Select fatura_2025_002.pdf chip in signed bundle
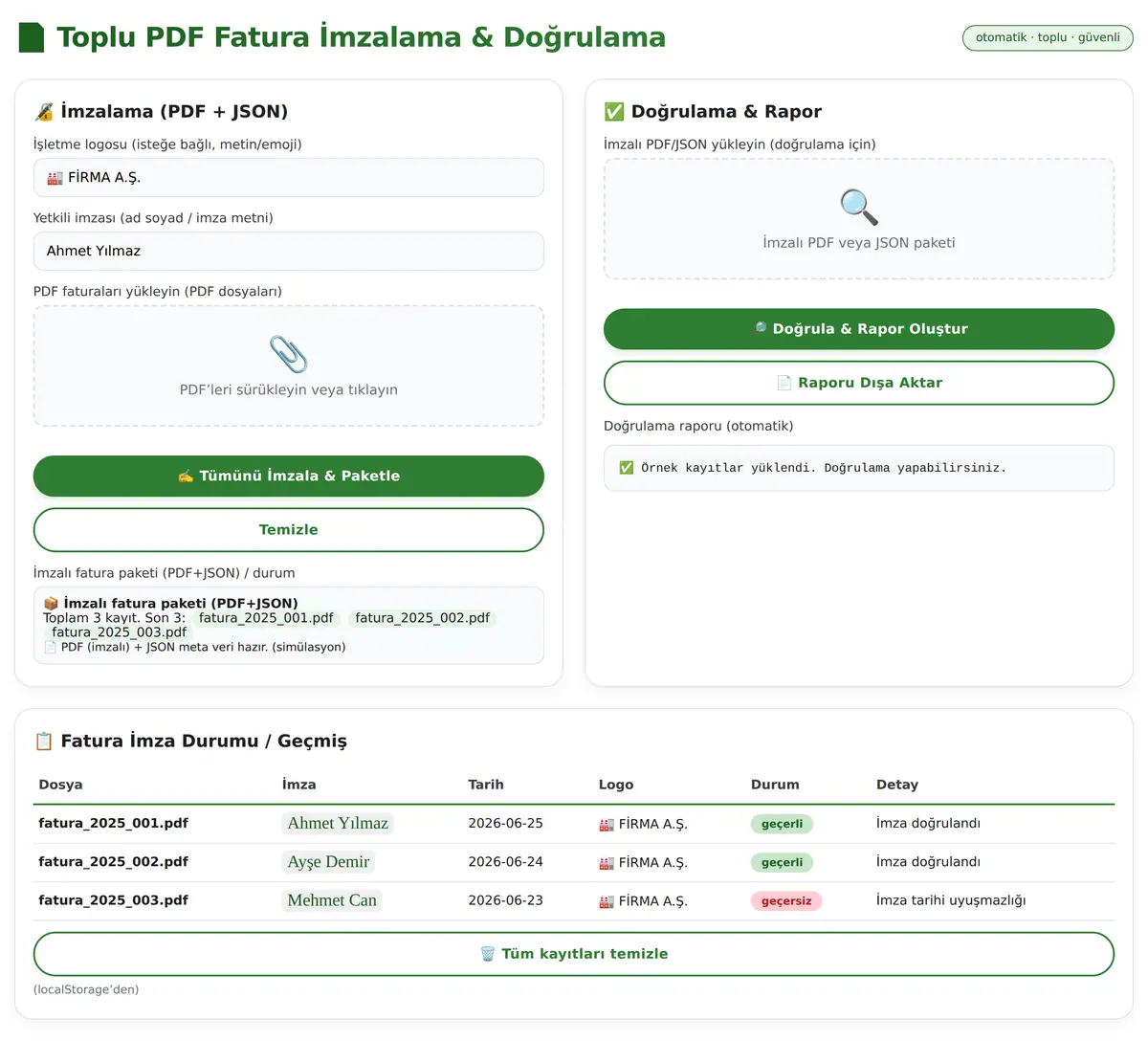1148x1041 pixels. coord(422,618)
